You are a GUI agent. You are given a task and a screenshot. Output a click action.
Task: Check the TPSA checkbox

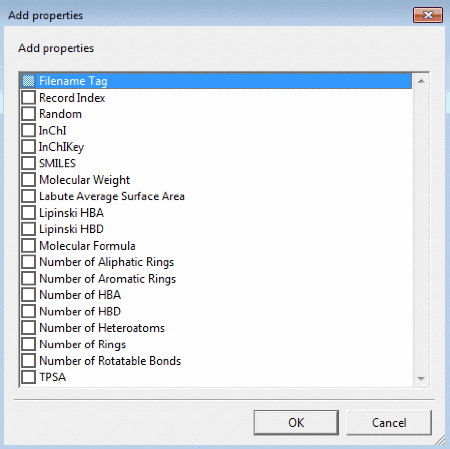tap(28, 377)
